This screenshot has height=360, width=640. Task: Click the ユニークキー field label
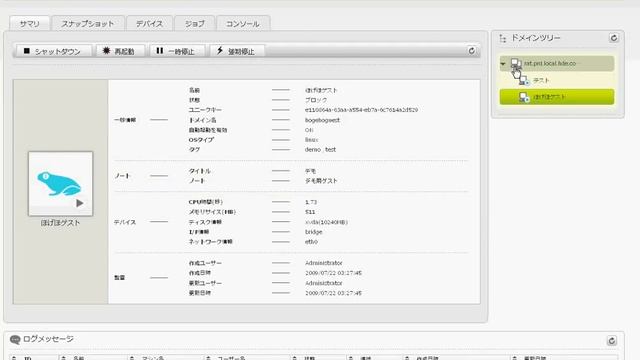coord(205,110)
